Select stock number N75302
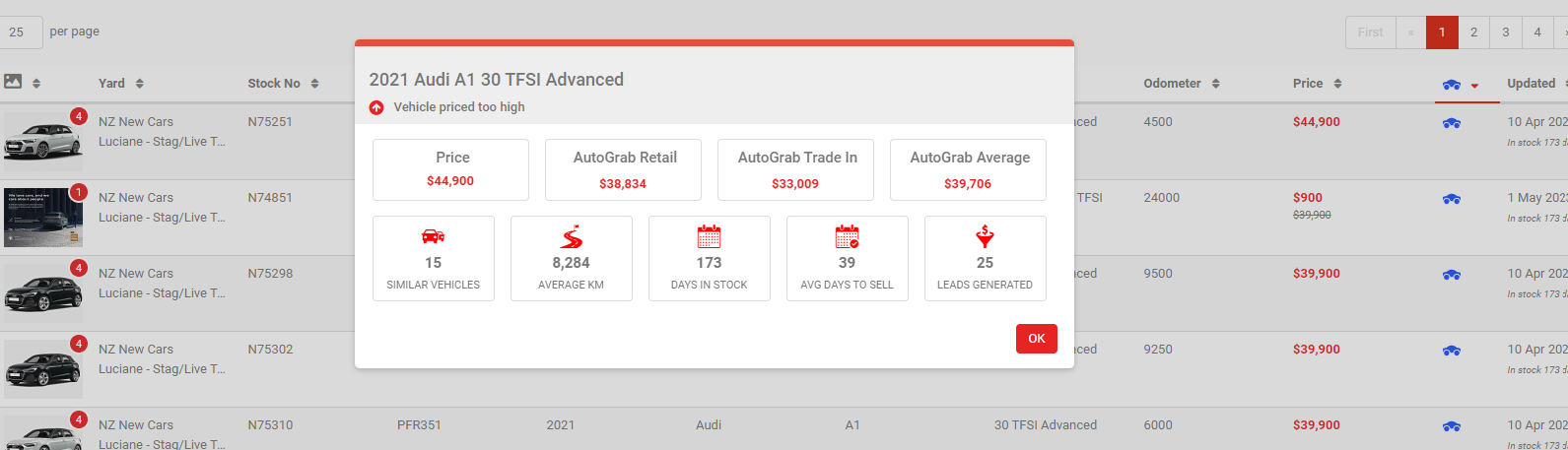 pyautogui.click(x=270, y=350)
